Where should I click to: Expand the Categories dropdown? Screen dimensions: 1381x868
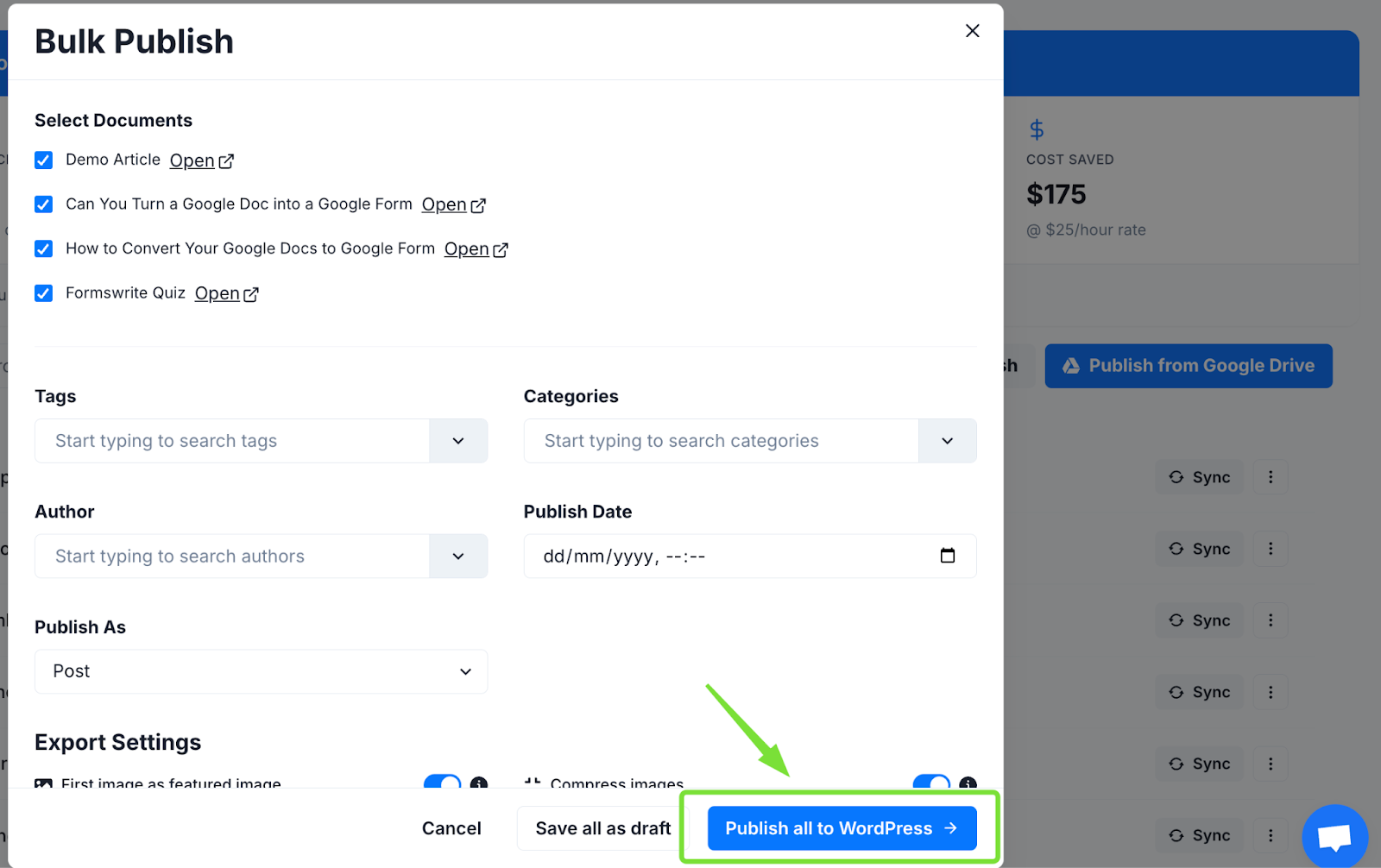(x=947, y=441)
